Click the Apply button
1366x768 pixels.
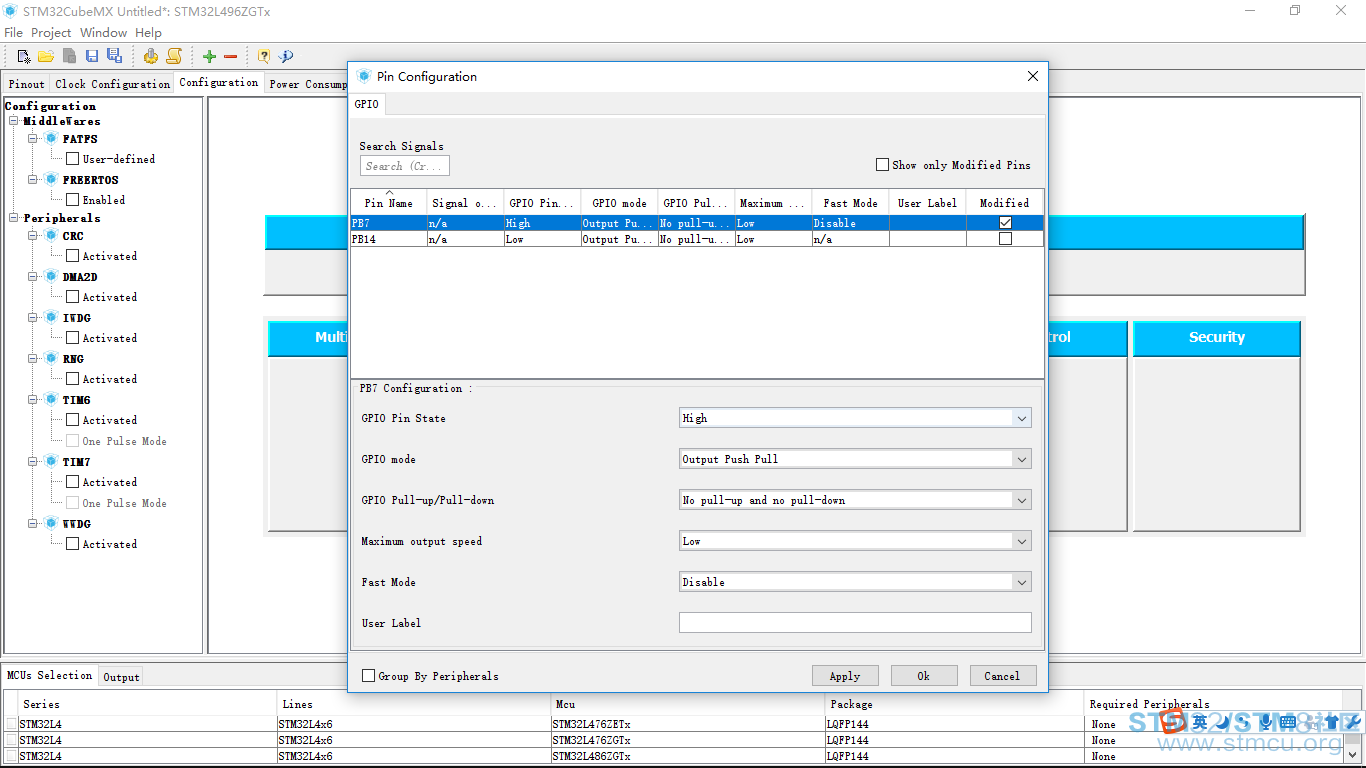point(845,676)
